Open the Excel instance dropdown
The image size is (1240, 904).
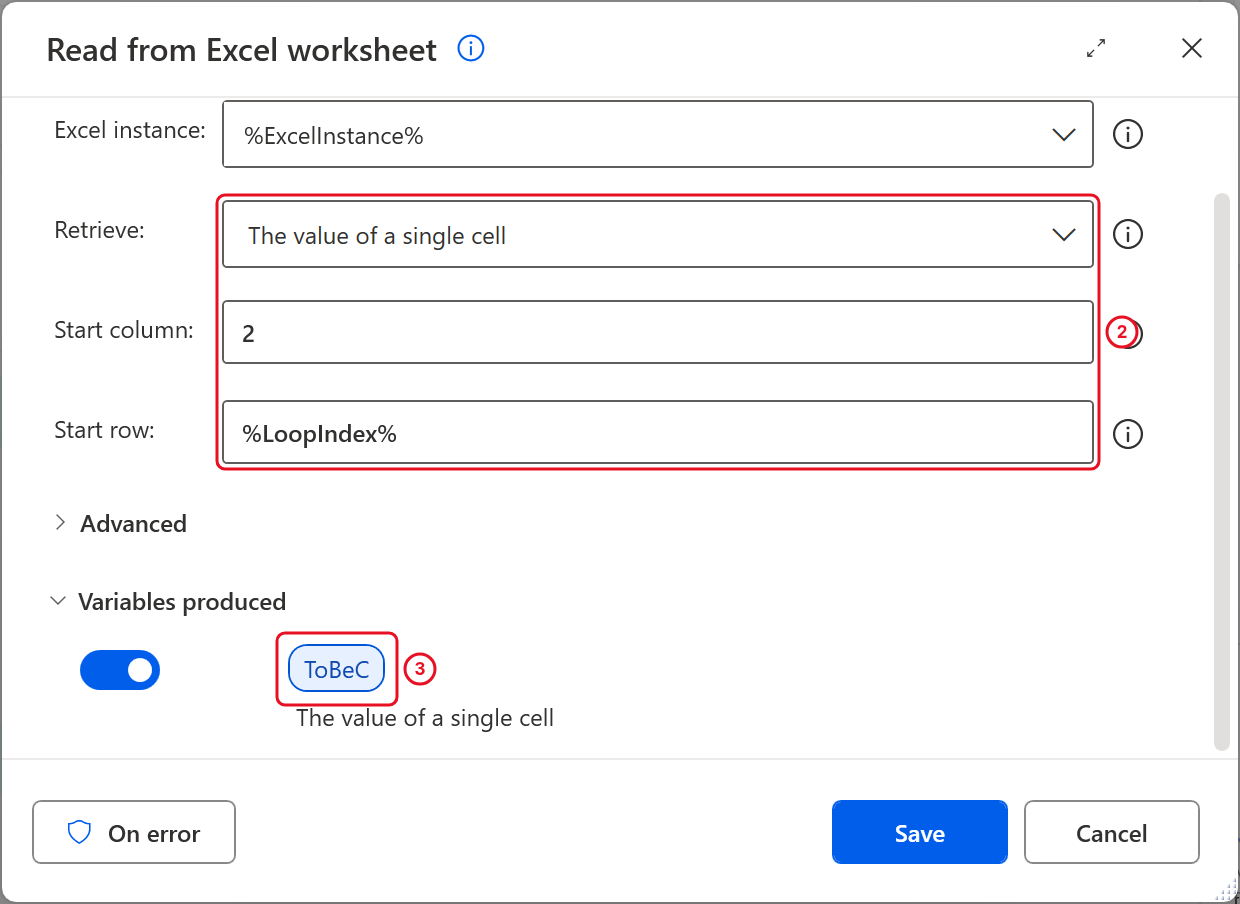pos(658,134)
